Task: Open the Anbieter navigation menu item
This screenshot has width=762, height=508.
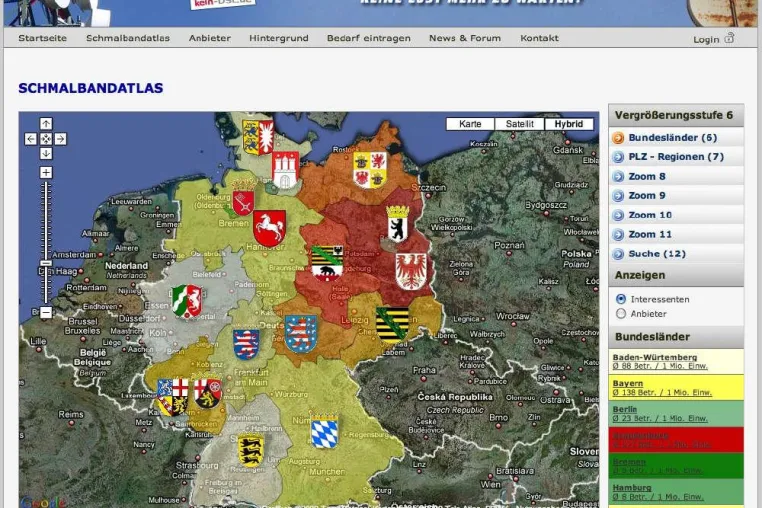Action: pos(210,38)
